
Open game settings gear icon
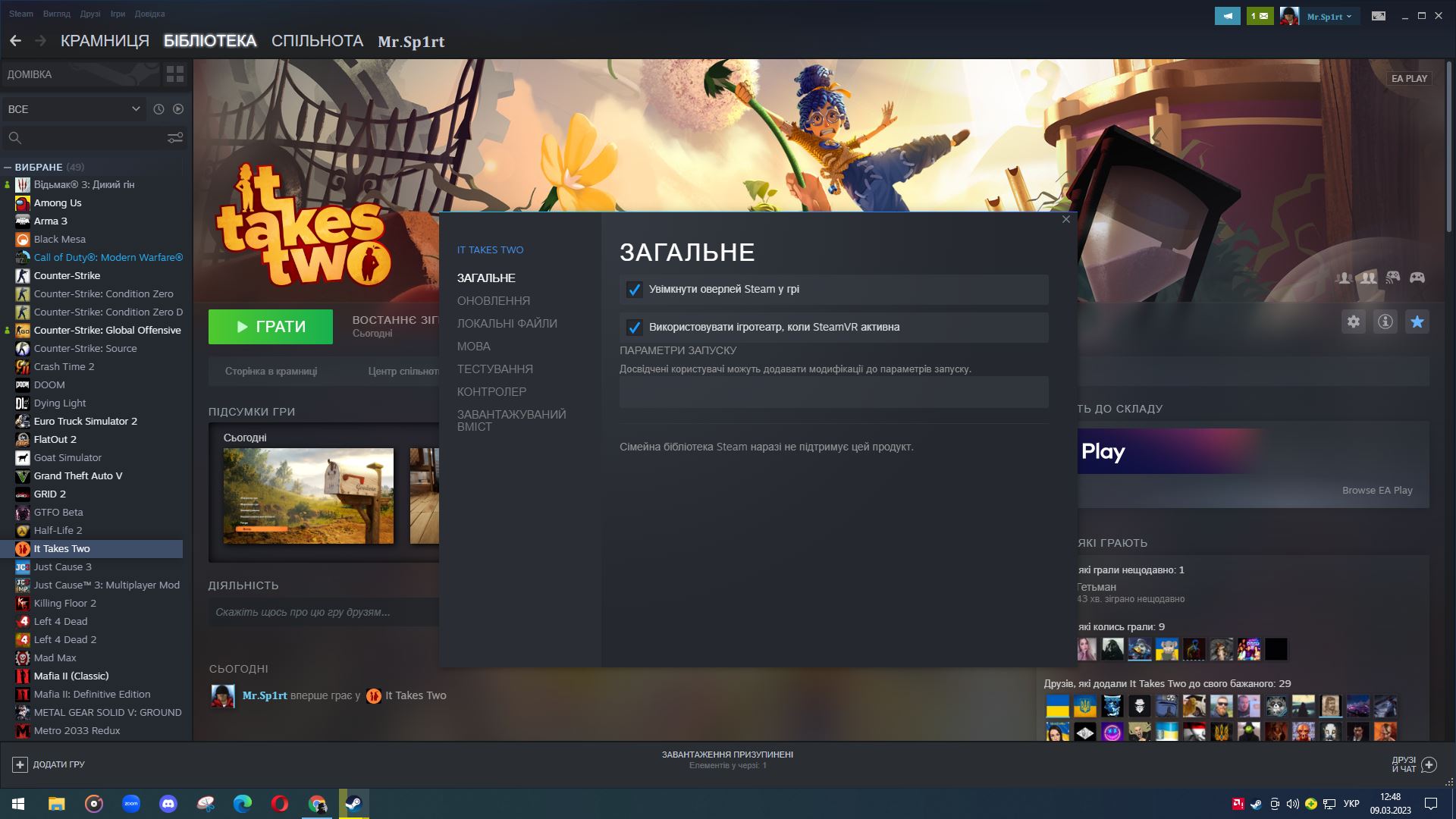pyautogui.click(x=1354, y=322)
